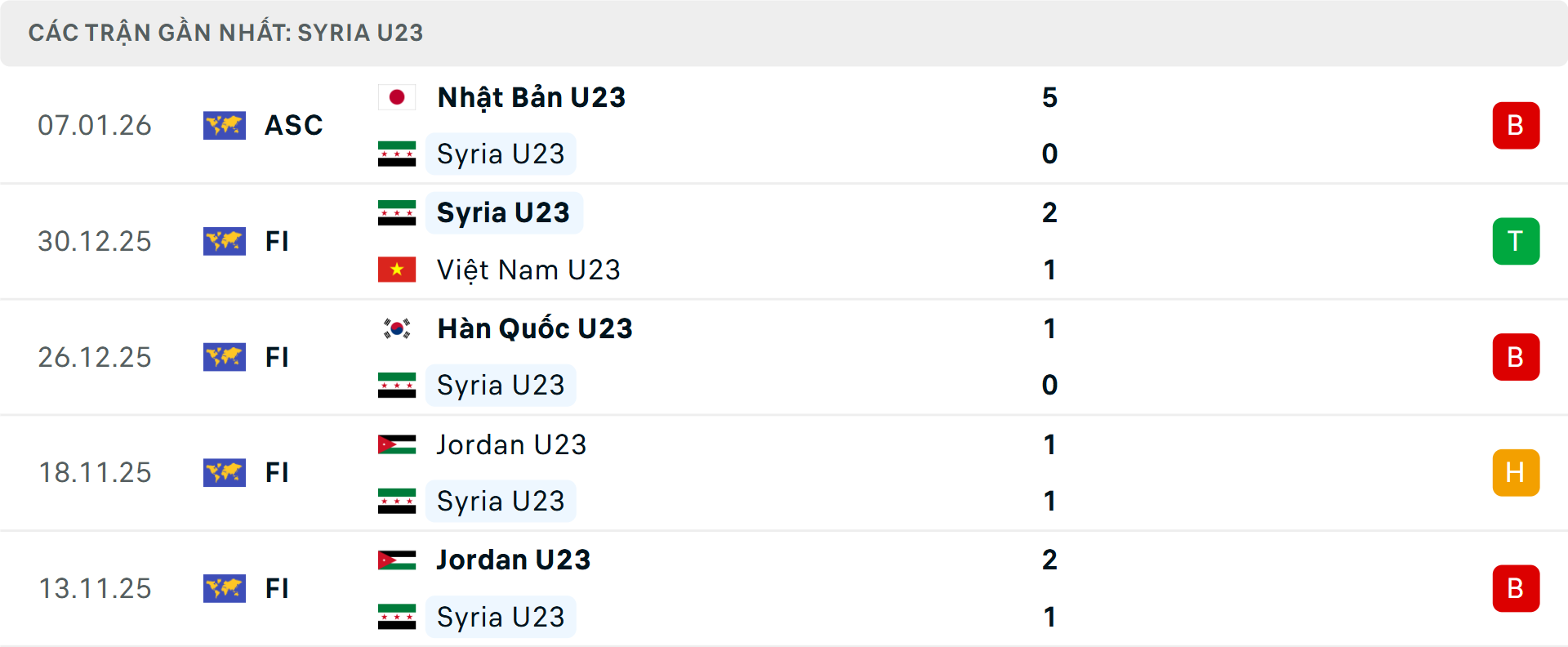The width and height of the screenshot is (1568, 647).
Task: Click the section header Các trận gần nhất
Action: pyautogui.click(x=226, y=33)
